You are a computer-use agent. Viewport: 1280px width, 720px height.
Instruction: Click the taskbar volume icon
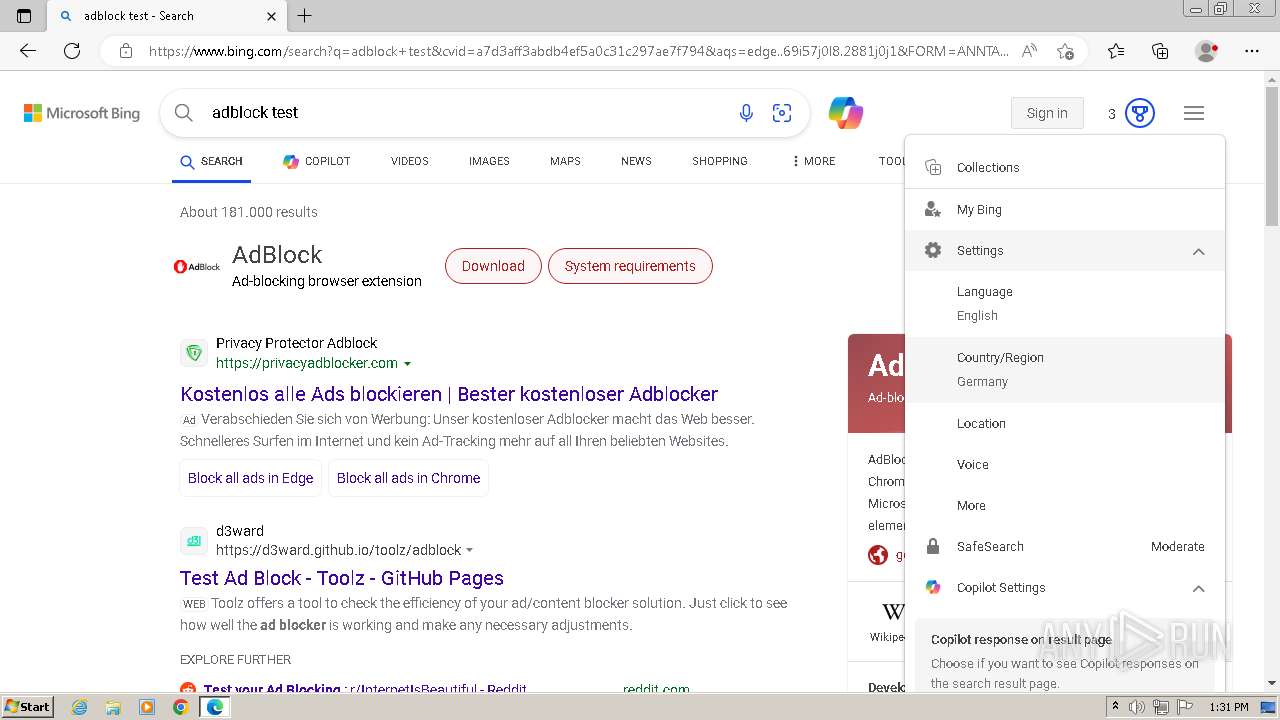point(1137,707)
